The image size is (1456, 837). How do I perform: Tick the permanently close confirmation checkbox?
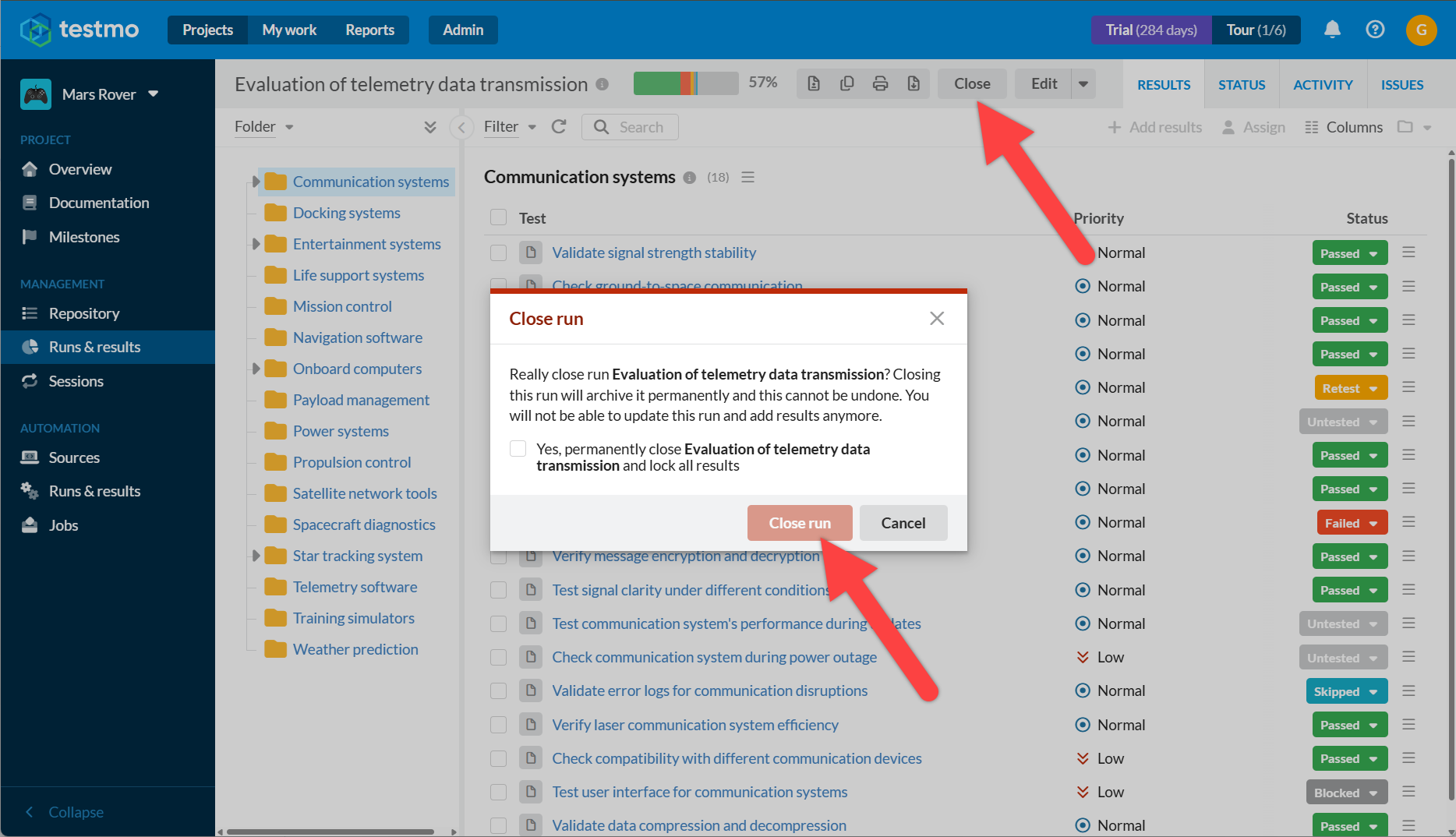tap(518, 449)
